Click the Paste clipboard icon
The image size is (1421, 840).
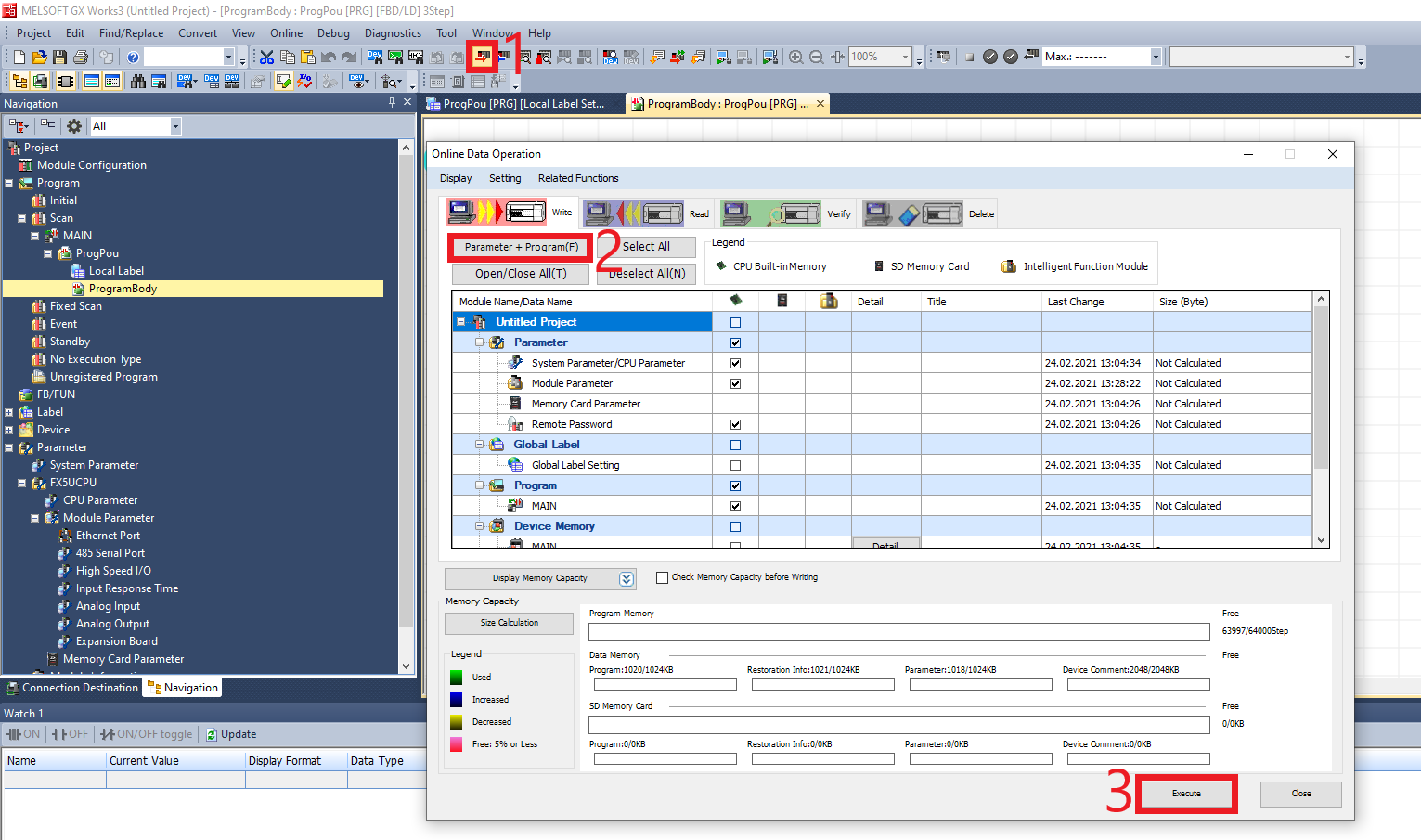pyautogui.click(x=308, y=57)
